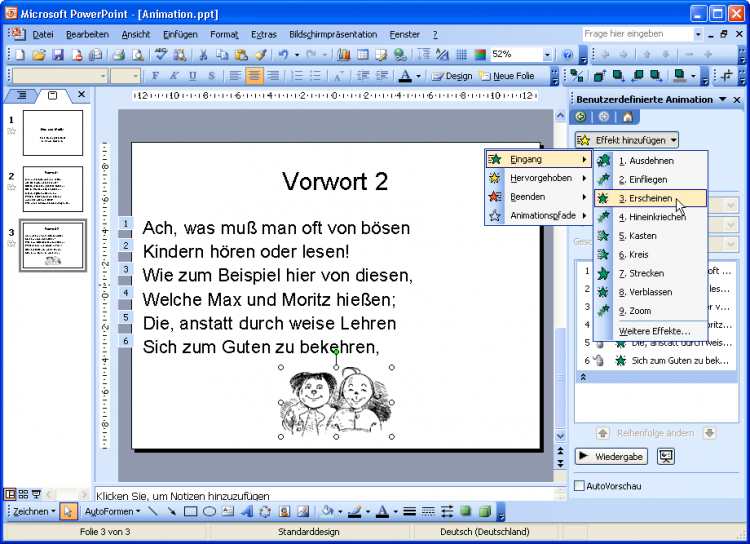The height and width of the screenshot is (544, 750).
Task: Click the center text alignment icon
Action: pyautogui.click(x=254, y=76)
